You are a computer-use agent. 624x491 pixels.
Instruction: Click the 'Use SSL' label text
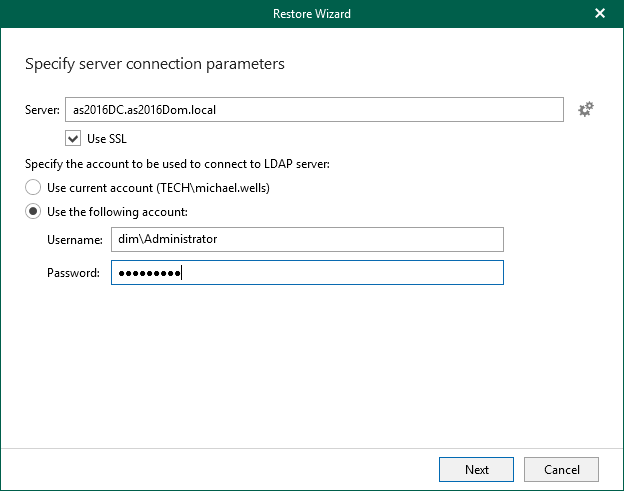click(107, 138)
